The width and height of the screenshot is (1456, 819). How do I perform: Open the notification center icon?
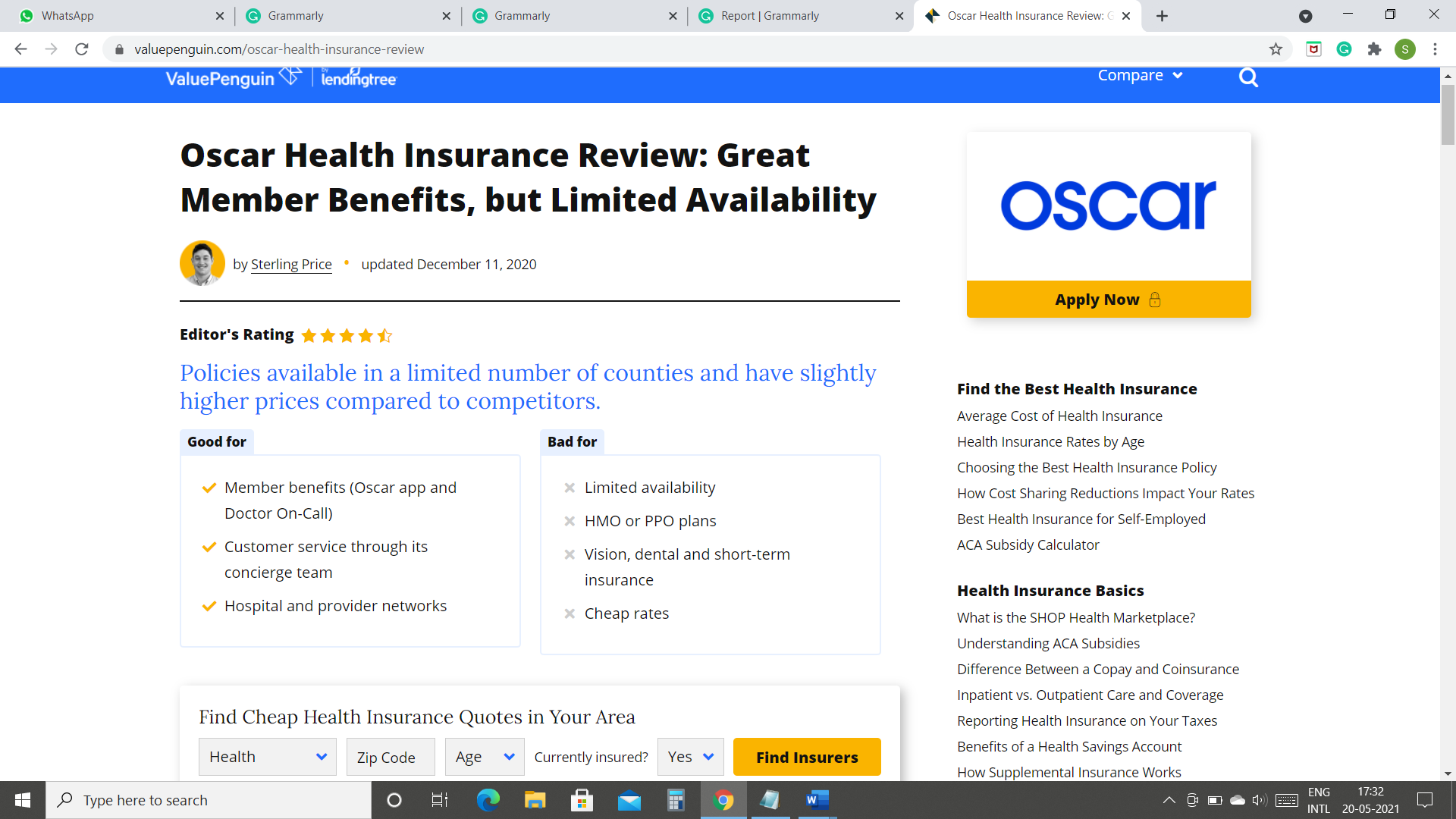(x=1425, y=800)
